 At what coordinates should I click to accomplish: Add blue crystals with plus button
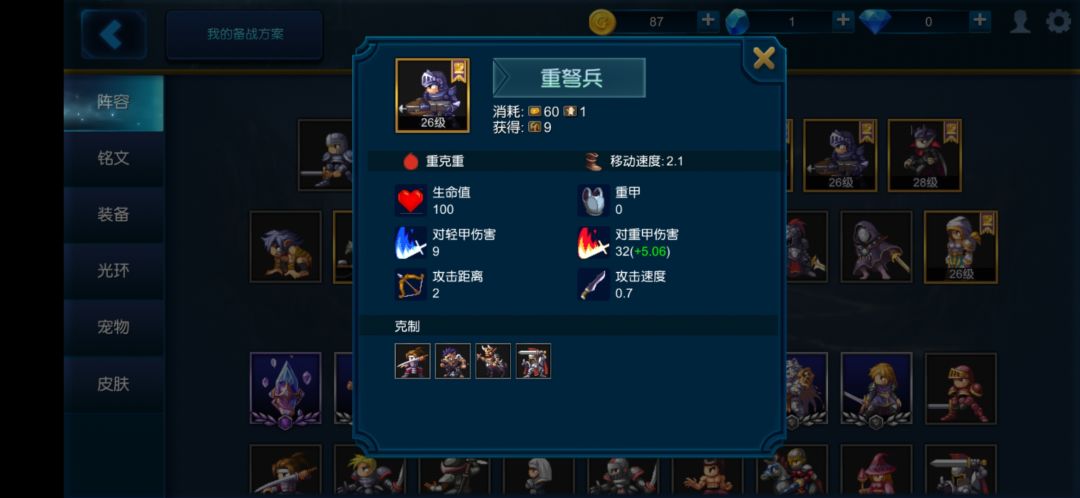click(x=842, y=21)
